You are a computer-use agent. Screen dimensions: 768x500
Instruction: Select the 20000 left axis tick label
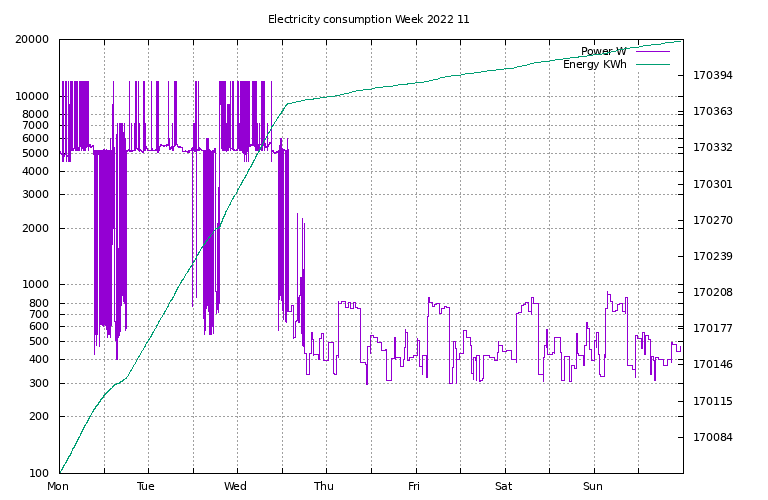(x=32, y=40)
